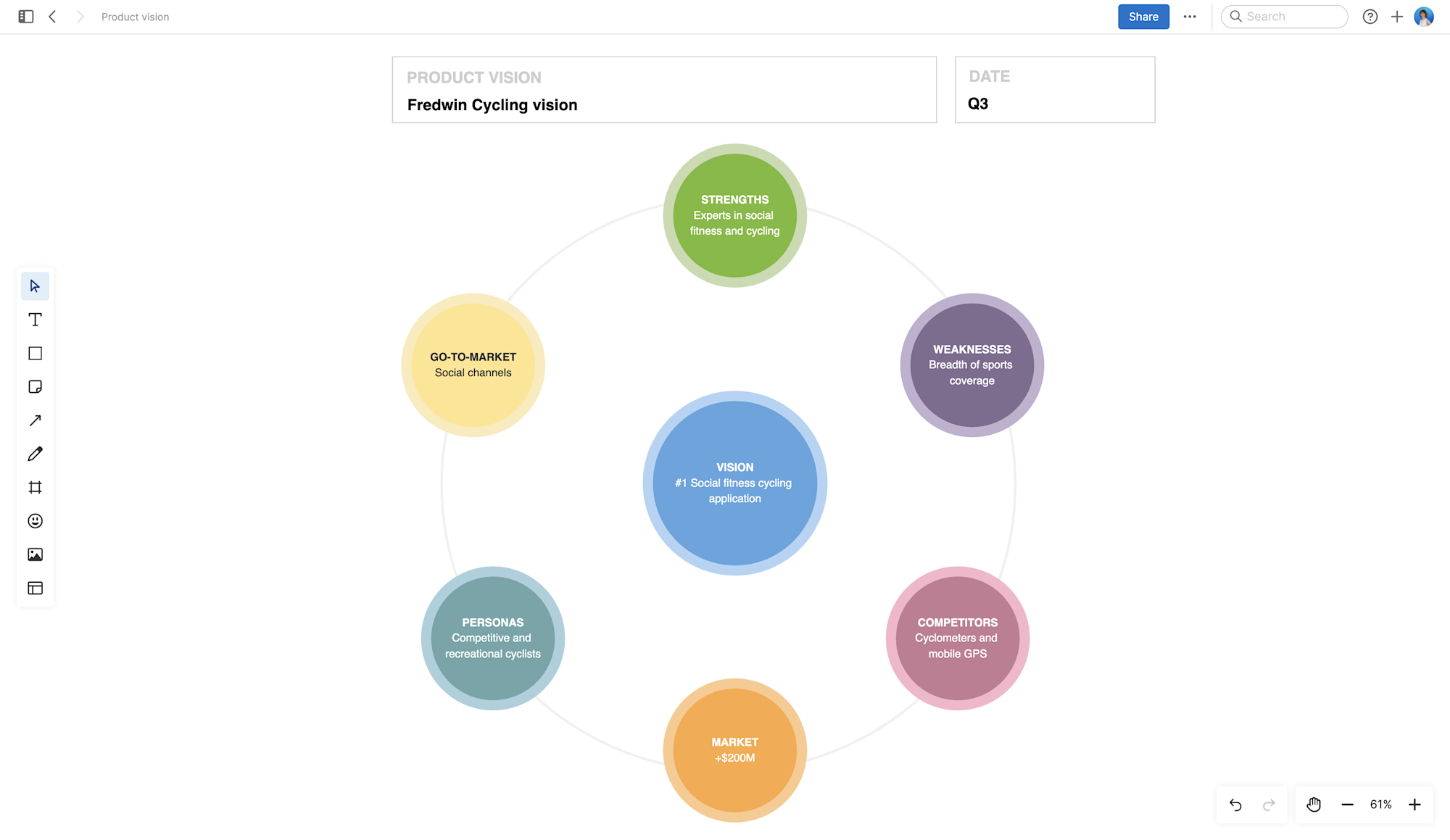Image resolution: width=1450 pixels, height=840 pixels.
Task: Open the emoji sticker picker
Action: click(35, 521)
